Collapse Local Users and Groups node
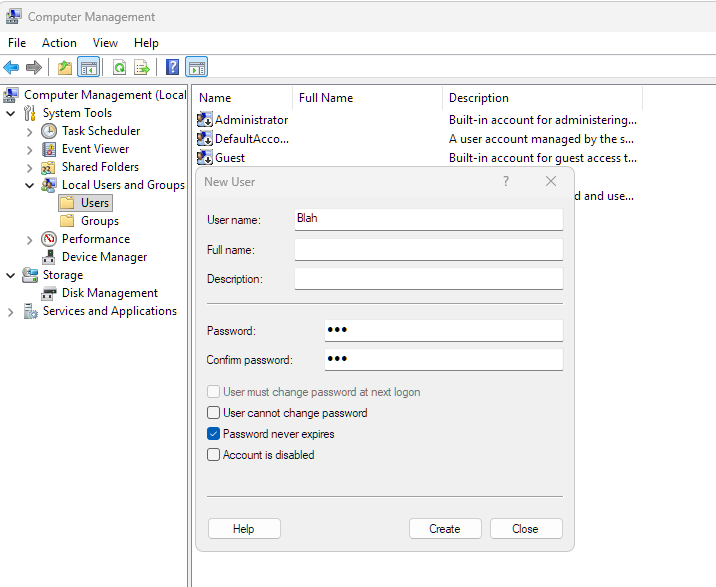This screenshot has width=716, height=587. click(30, 185)
